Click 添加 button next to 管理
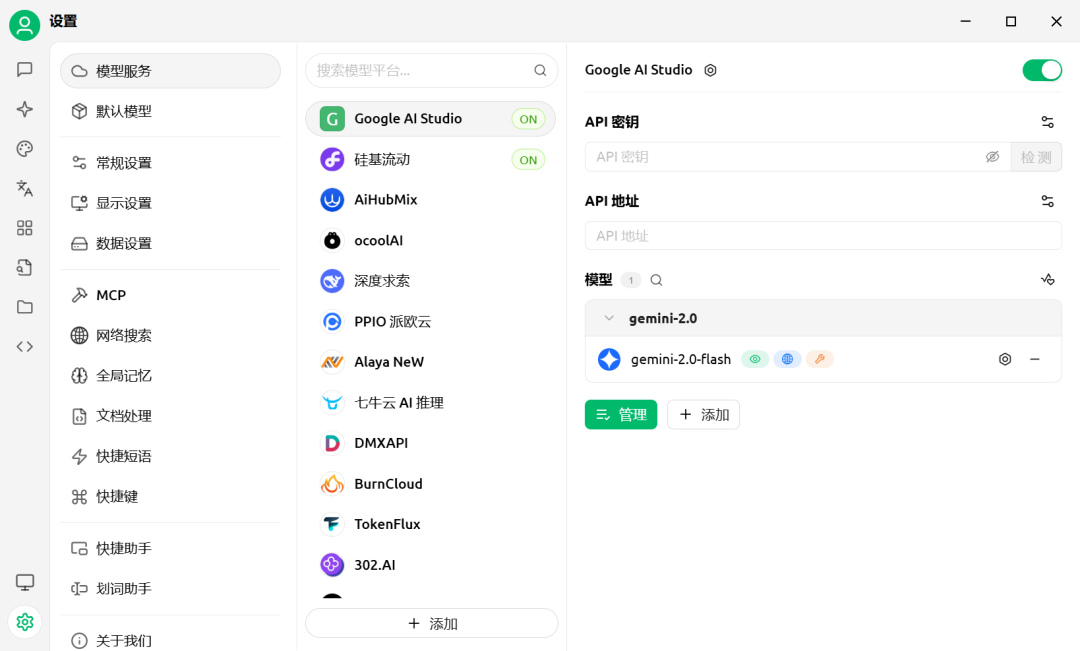The height and width of the screenshot is (651, 1080). point(703,415)
